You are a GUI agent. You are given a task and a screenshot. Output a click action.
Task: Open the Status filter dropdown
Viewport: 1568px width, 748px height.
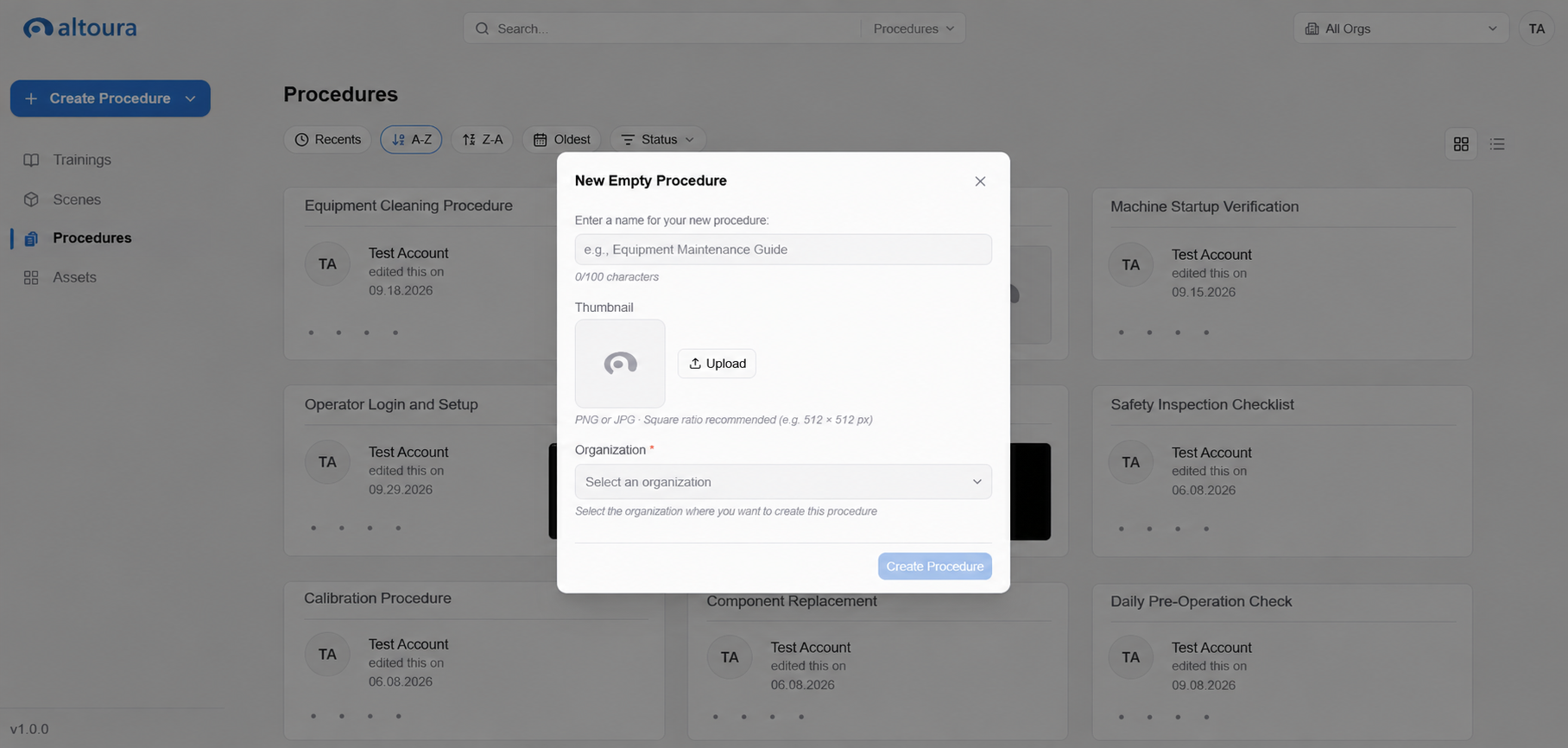pyautogui.click(x=658, y=140)
